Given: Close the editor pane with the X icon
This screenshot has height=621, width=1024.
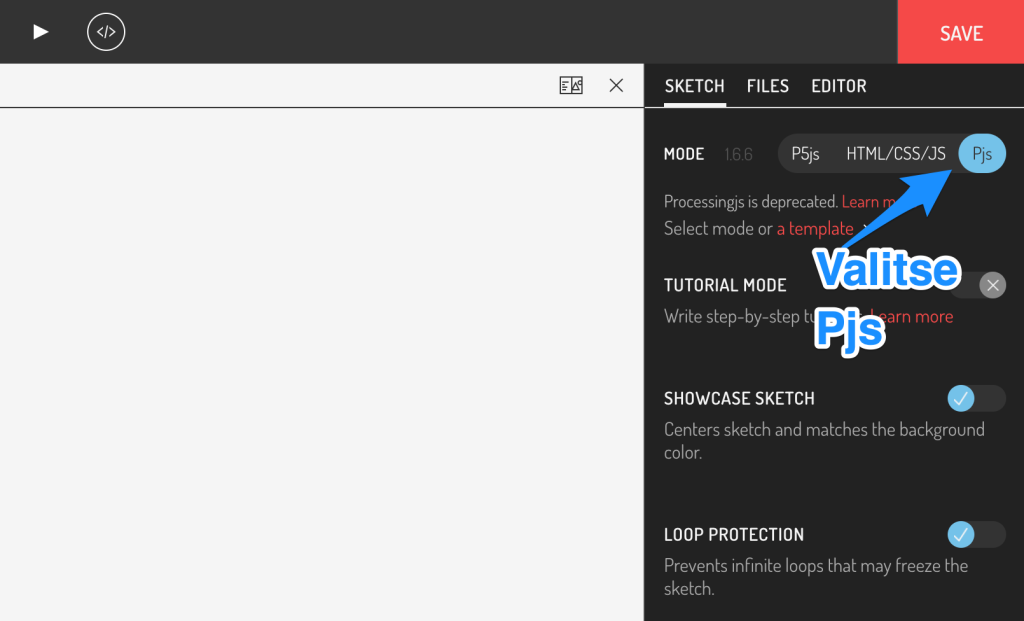Looking at the screenshot, I should click(616, 86).
